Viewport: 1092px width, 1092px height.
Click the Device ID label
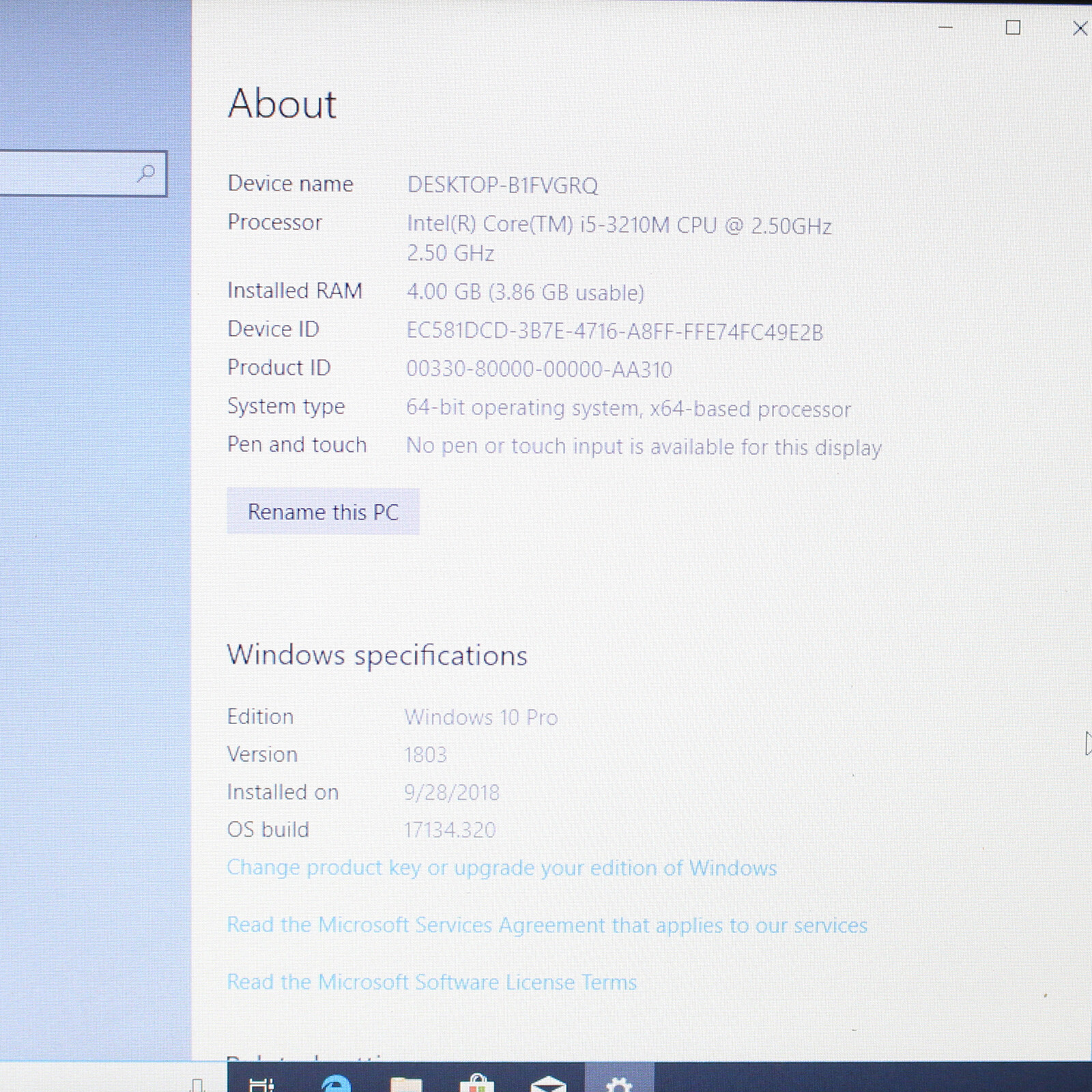click(x=273, y=329)
